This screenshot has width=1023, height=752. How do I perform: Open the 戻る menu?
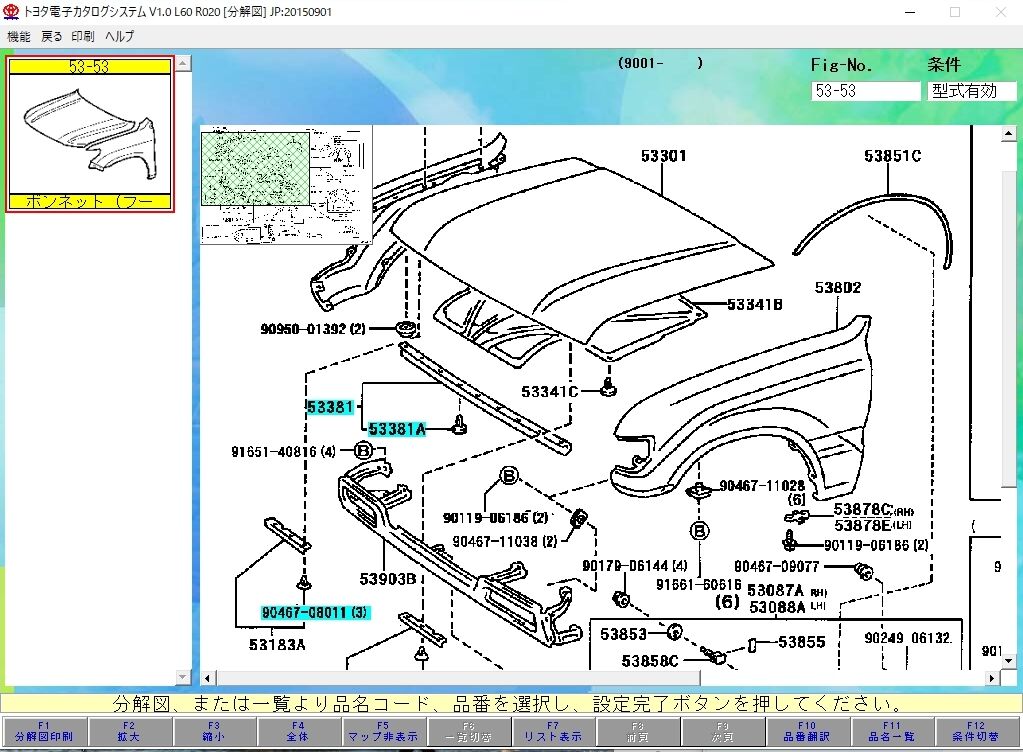(52, 37)
